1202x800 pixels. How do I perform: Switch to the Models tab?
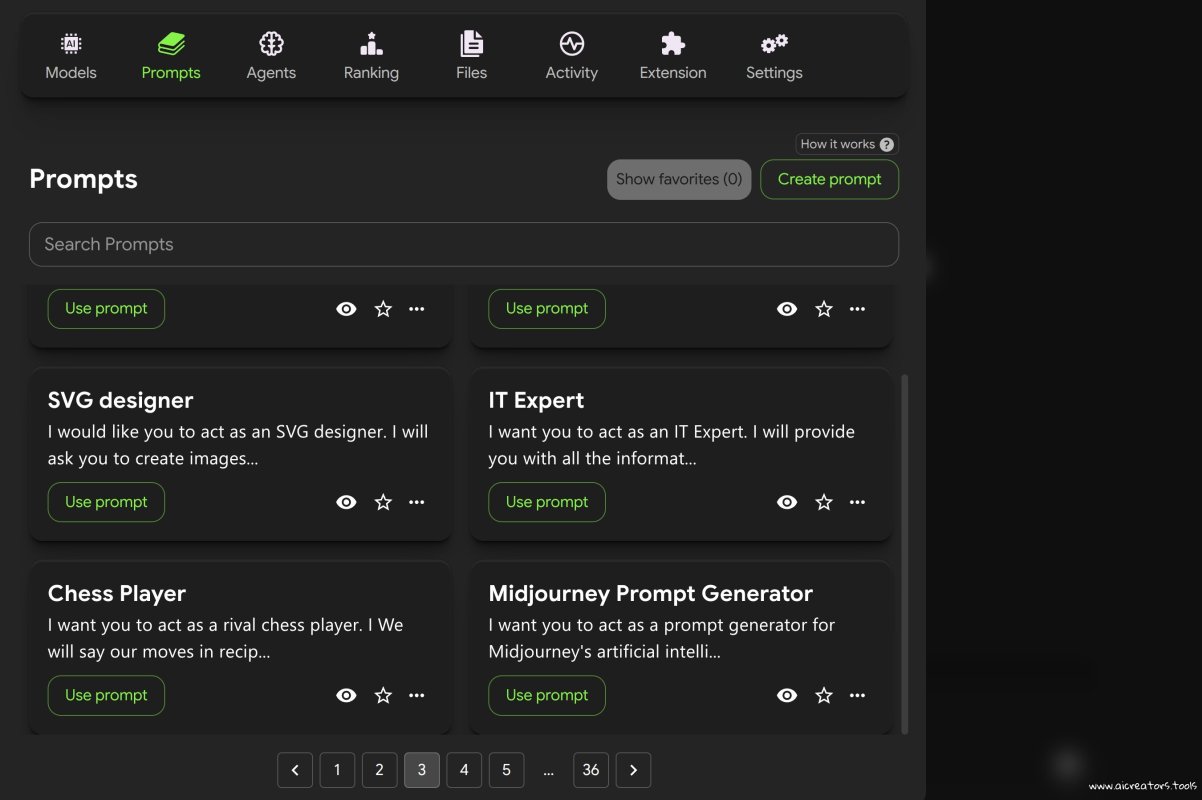point(71,55)
